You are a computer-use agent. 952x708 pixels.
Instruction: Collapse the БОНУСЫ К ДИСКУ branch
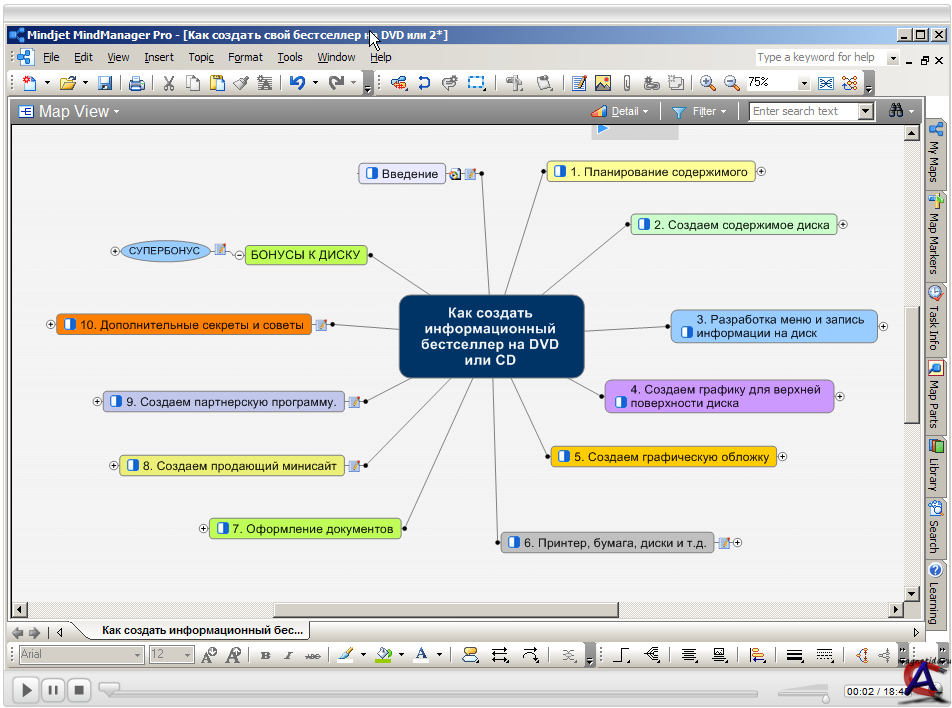coord(239,256)
